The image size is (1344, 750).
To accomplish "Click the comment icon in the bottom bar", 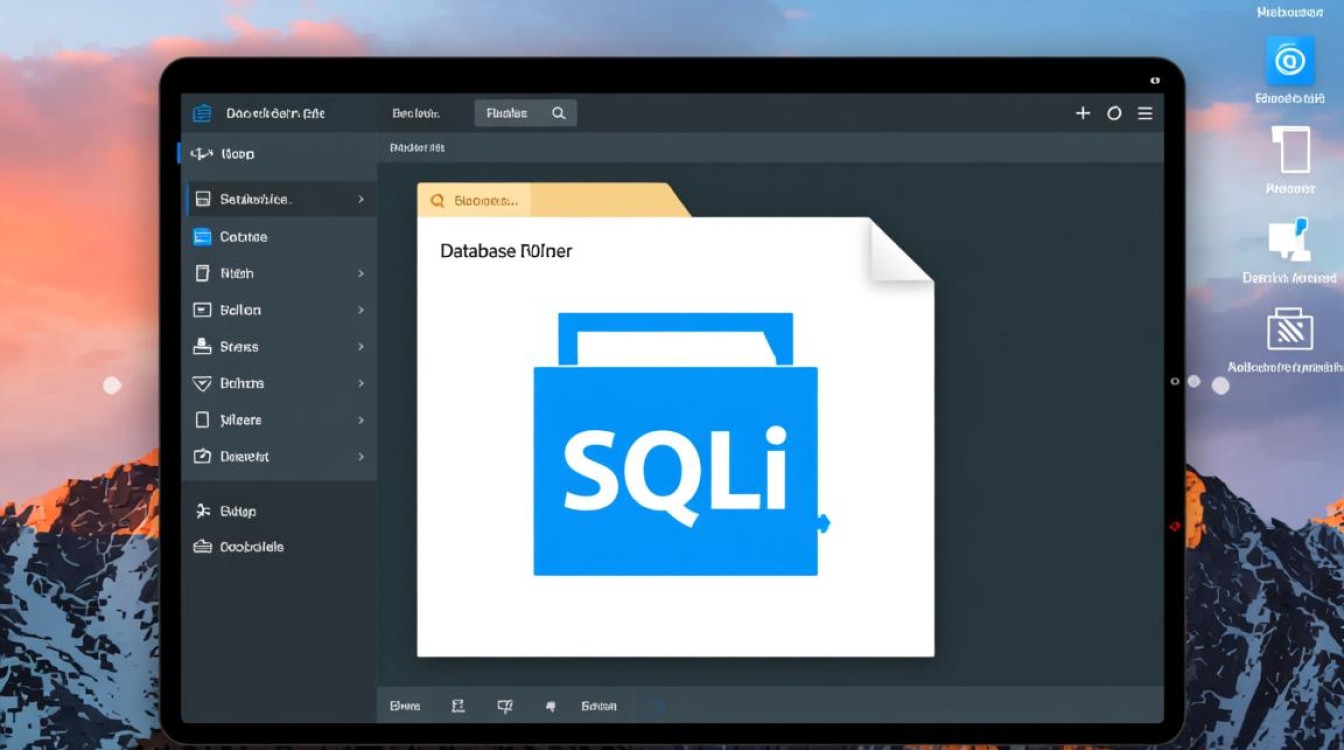I will (505, 706).
